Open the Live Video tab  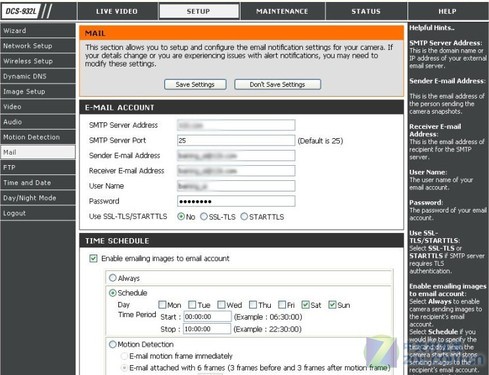(x=117, y=11)
